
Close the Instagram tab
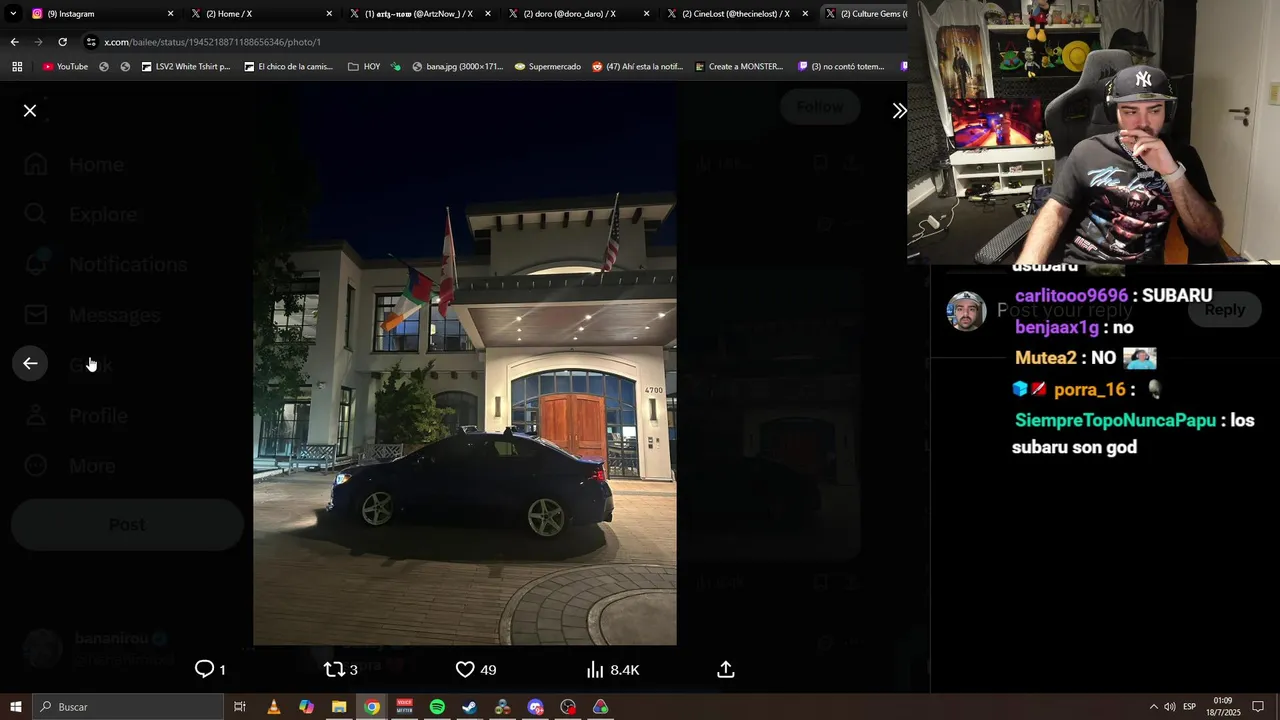point(170,14)
